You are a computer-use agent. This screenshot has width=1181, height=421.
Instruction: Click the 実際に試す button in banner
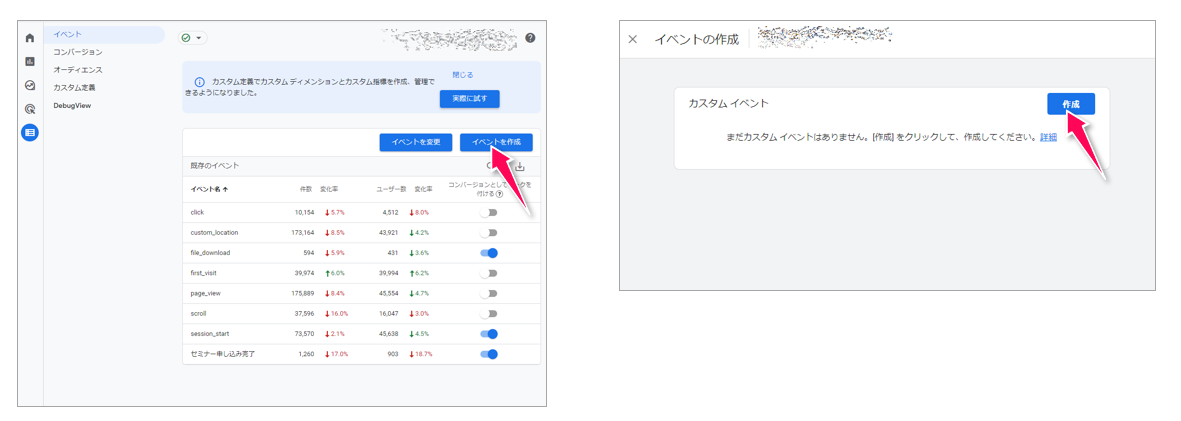pyautogui.click(x=469, y=99)
